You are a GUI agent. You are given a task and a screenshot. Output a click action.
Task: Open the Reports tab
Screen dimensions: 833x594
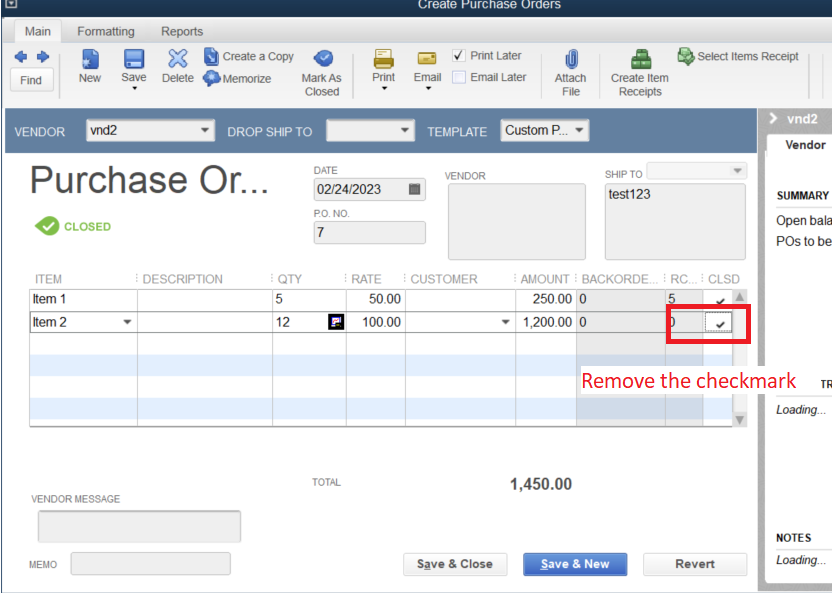(181, 31)
